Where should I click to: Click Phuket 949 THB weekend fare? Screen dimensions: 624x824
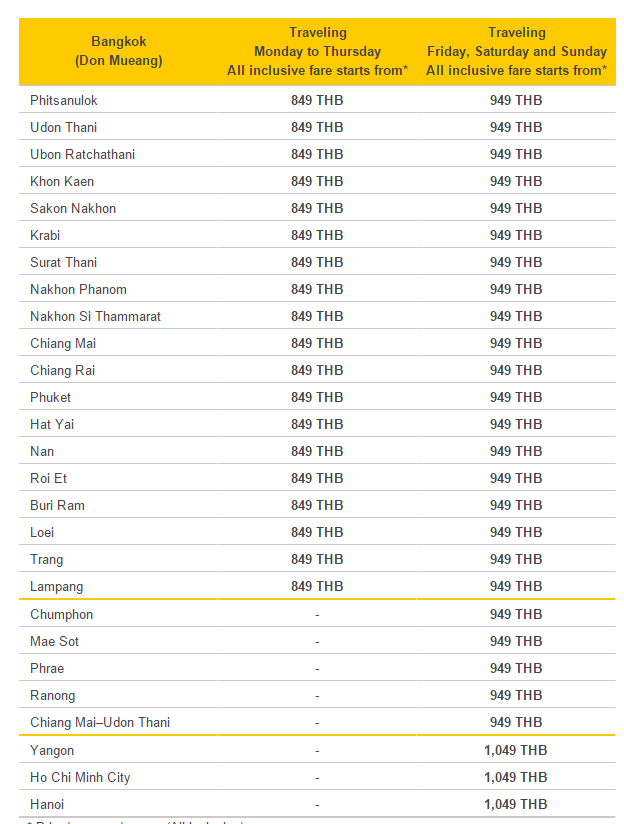pos(516,397)
